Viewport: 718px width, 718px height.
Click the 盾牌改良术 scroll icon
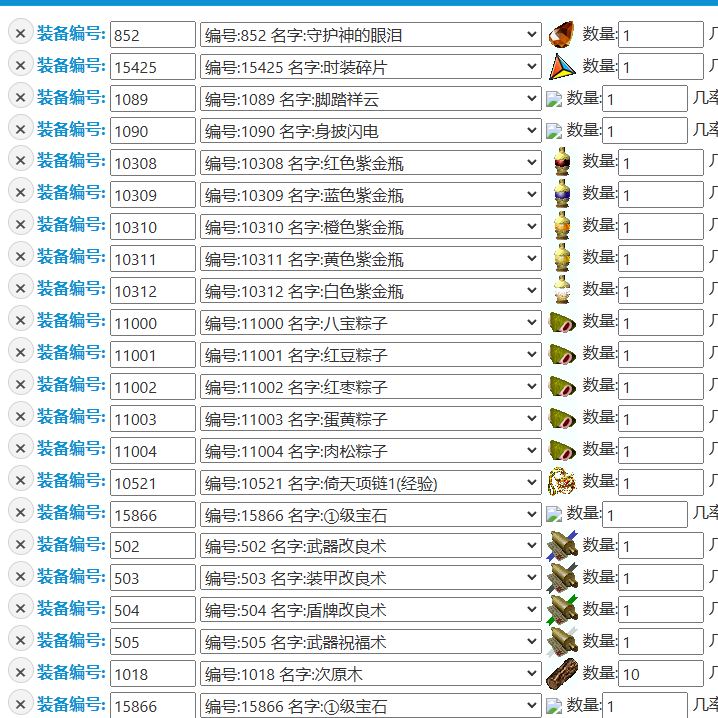click(562, 610)
